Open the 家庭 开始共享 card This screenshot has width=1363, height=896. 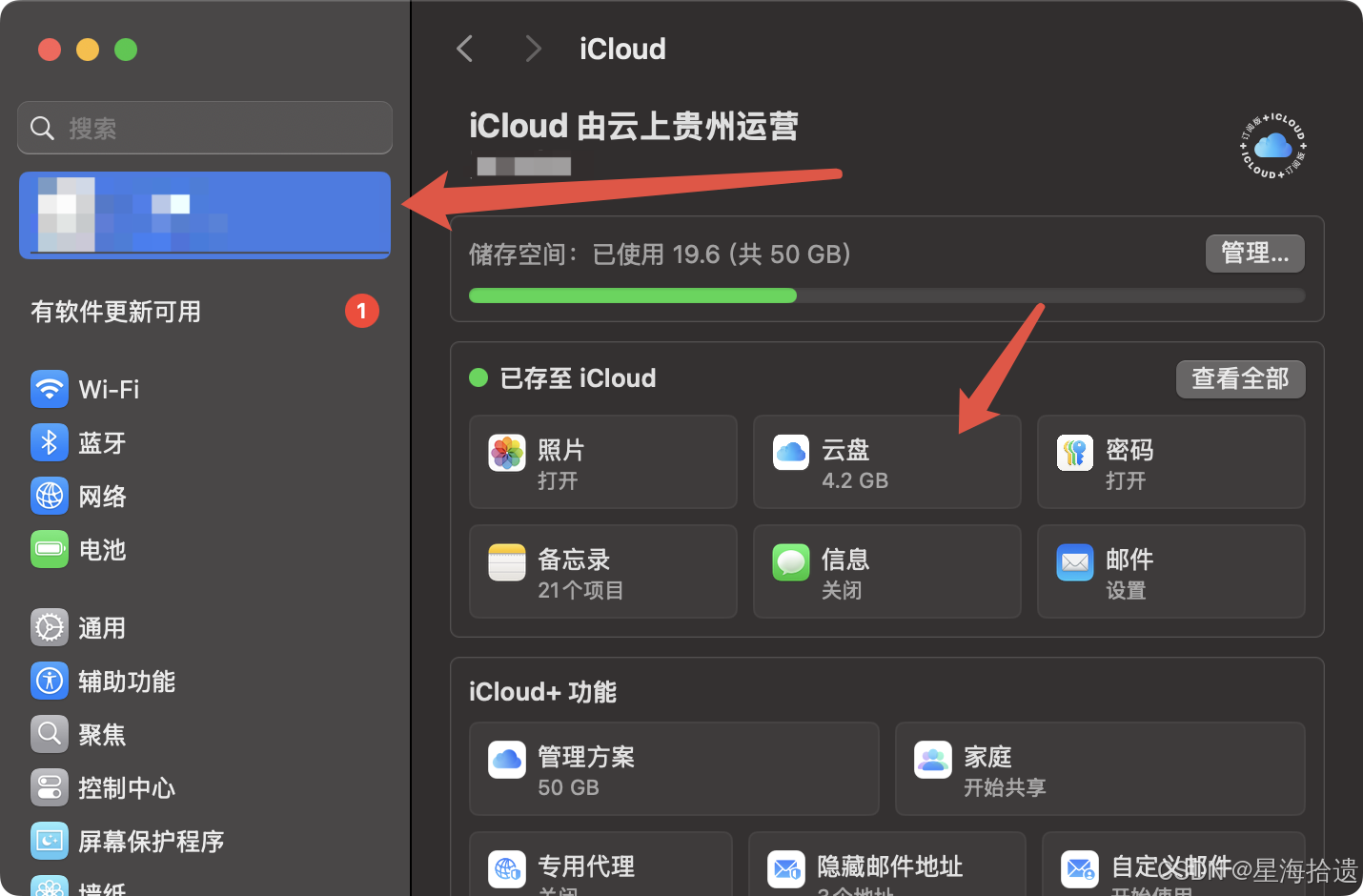1100,768
